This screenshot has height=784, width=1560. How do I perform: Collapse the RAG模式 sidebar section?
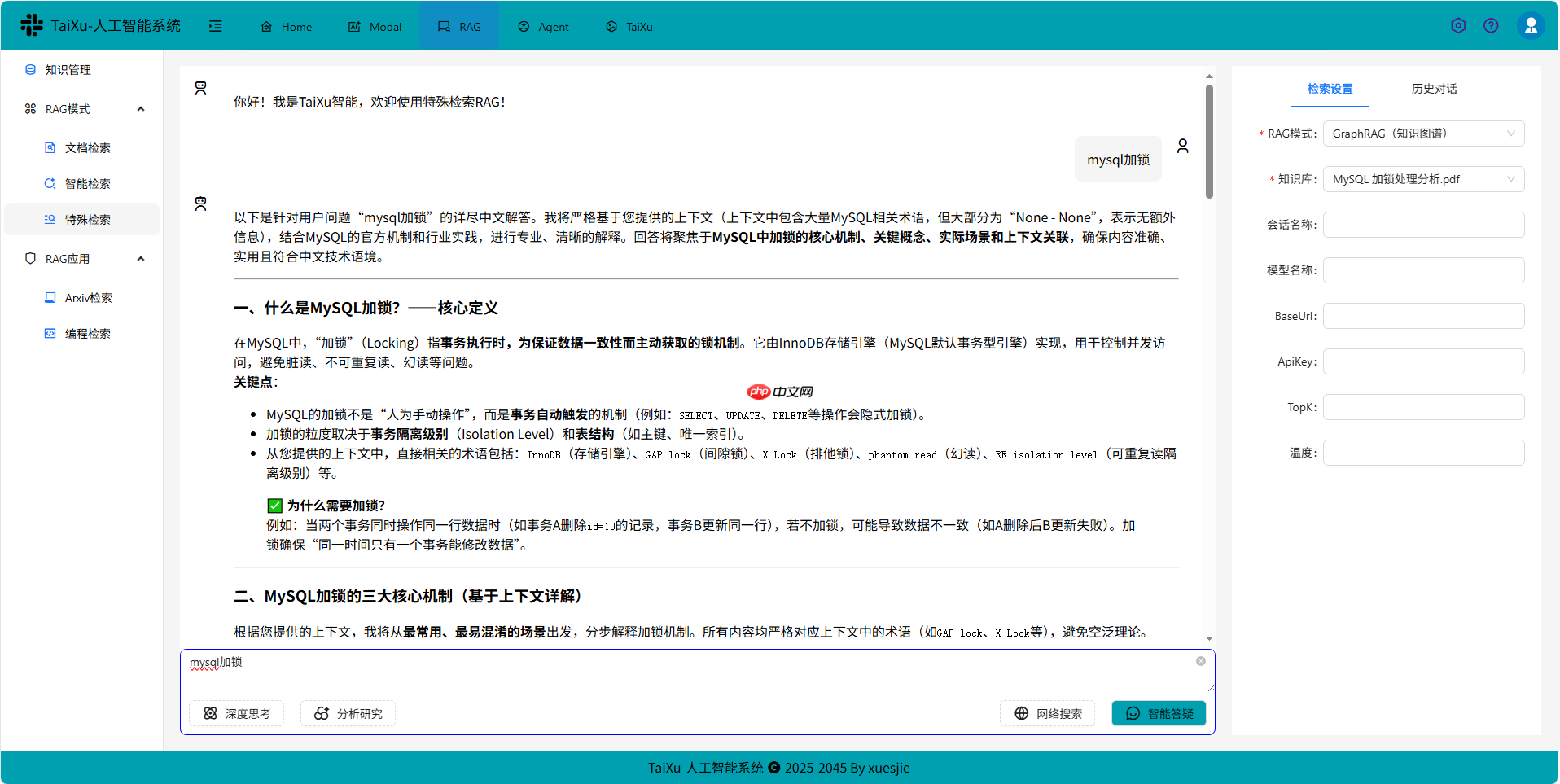click(x=140, y=108)
